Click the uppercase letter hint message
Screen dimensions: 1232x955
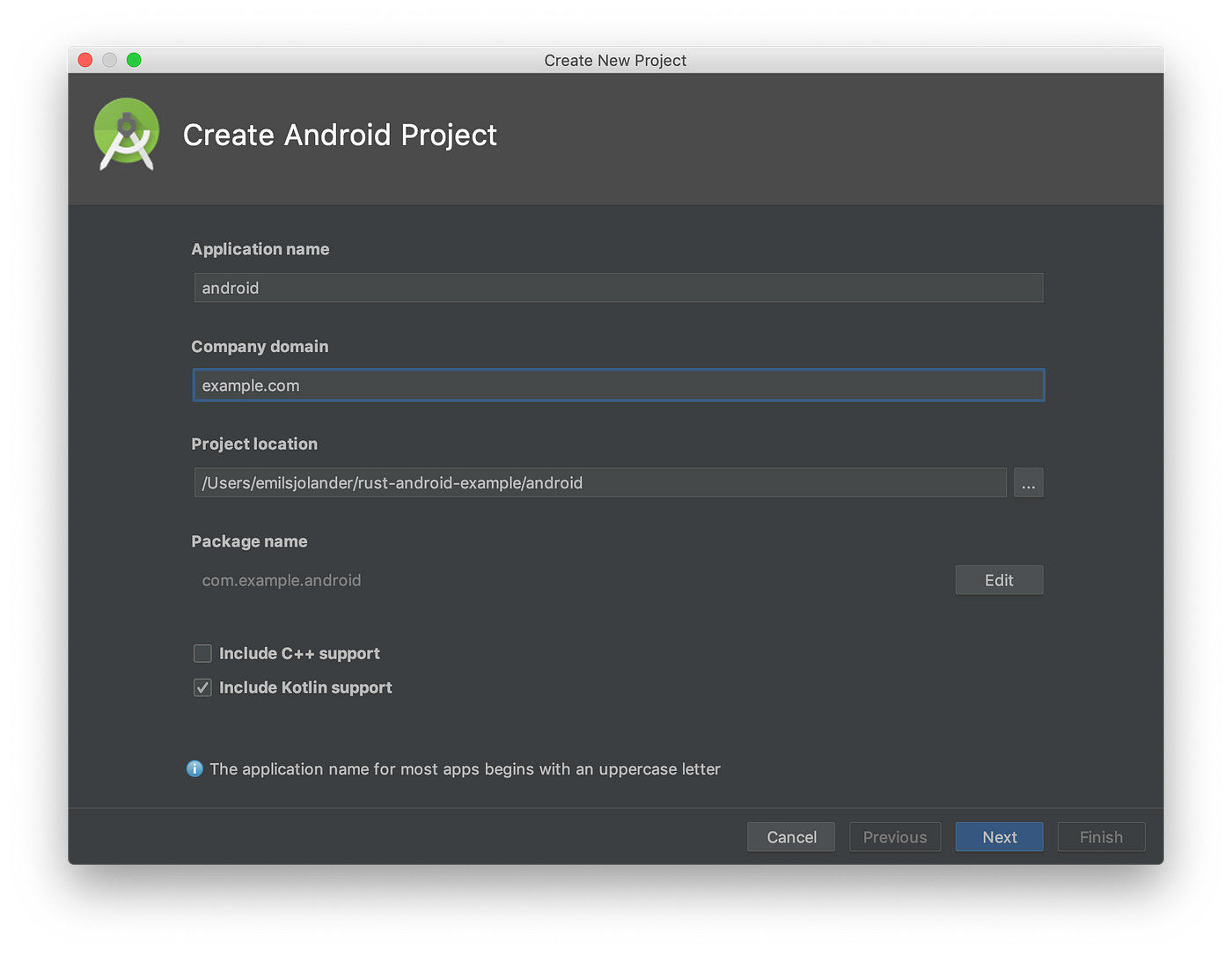(x=465, y=769)
